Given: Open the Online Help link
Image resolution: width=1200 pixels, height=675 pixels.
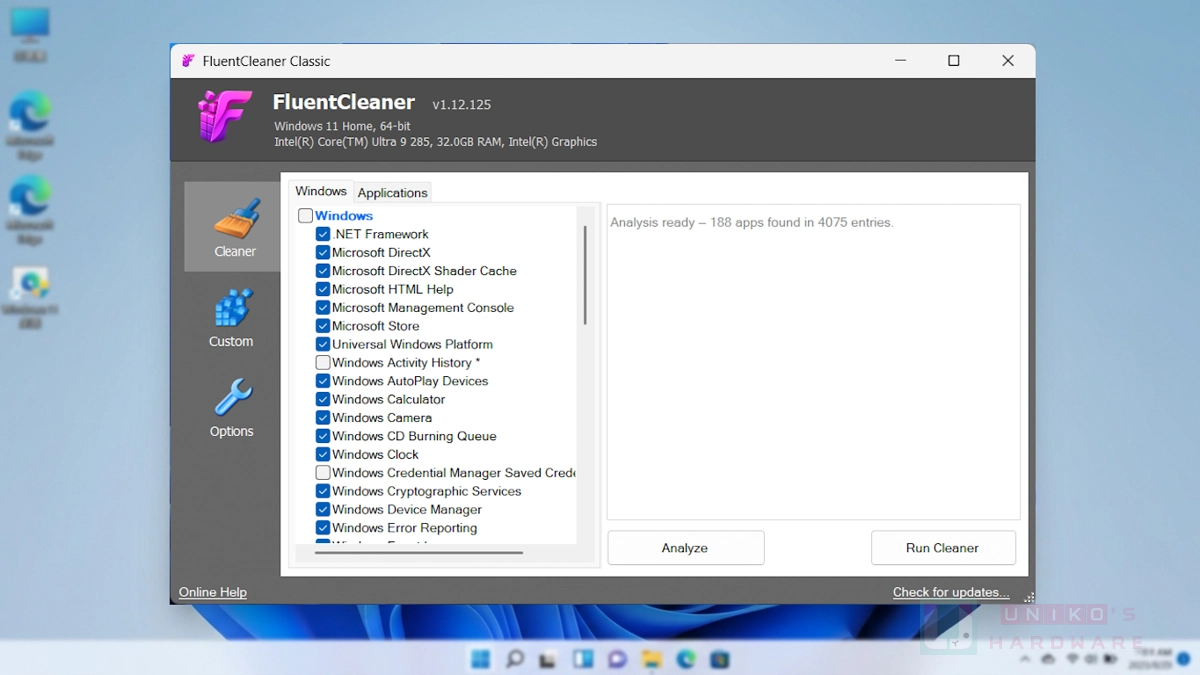Looking at the screenshot, I should coord(213,592).
